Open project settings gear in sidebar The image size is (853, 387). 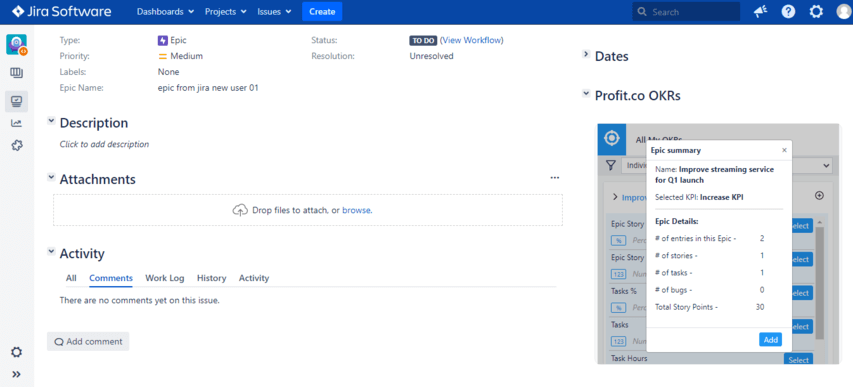click(x=16, y=352)
